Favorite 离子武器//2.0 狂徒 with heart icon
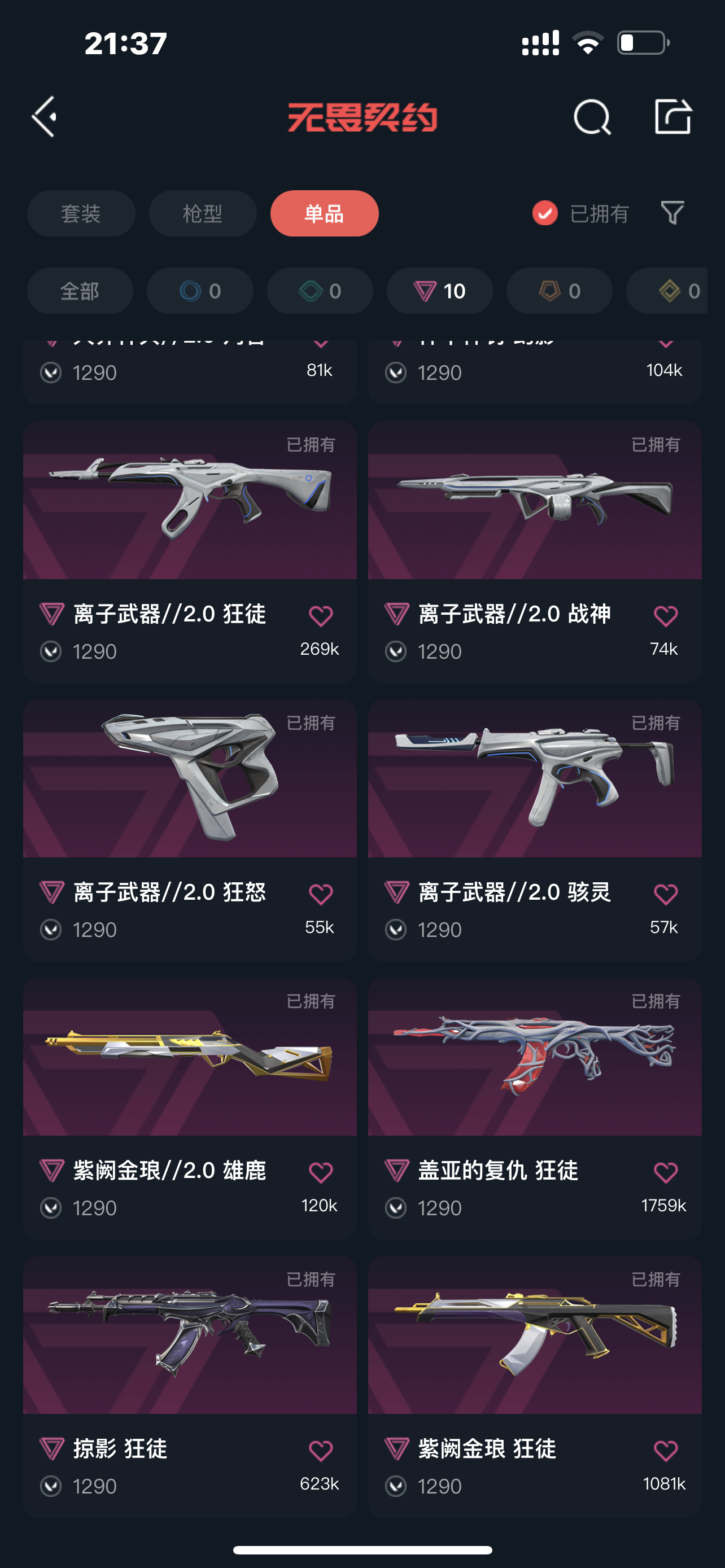 [x=321, y=616]
